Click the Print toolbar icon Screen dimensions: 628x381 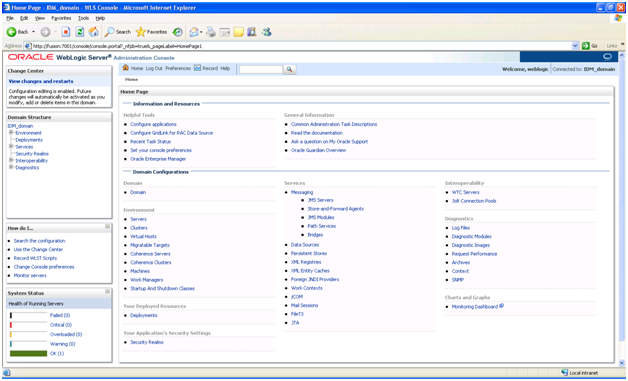211,32
